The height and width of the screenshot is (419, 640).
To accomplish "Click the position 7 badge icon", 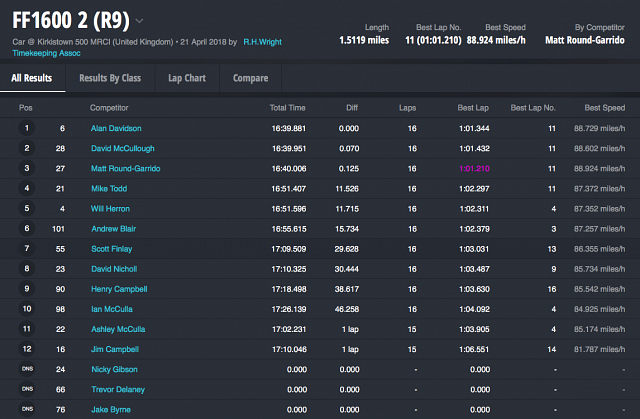I will point(28,248).
